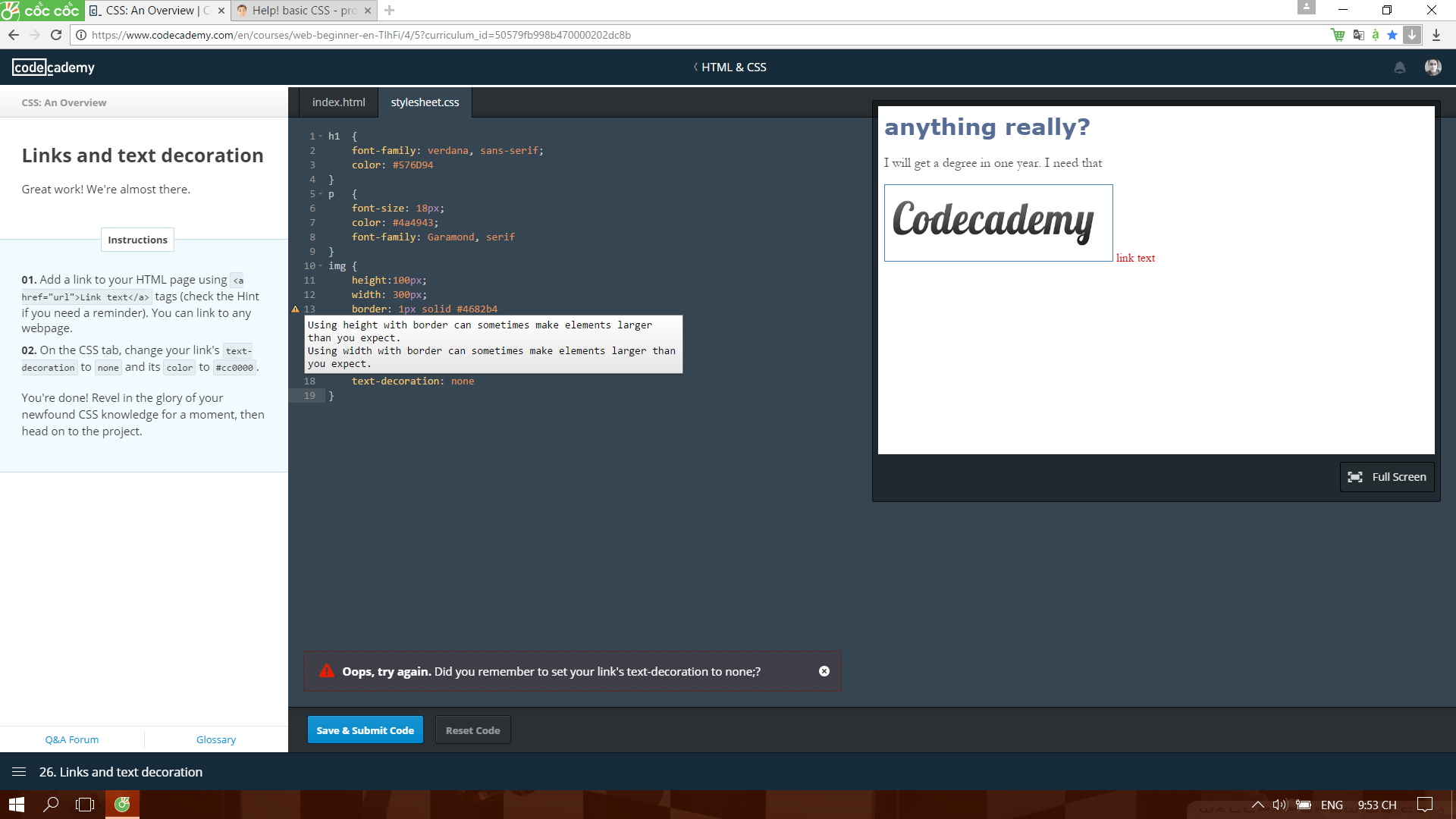Viewport: 1456px width, 819px height.
Task: Collapse the img rule fold arrow
Action: coord(321,266)
